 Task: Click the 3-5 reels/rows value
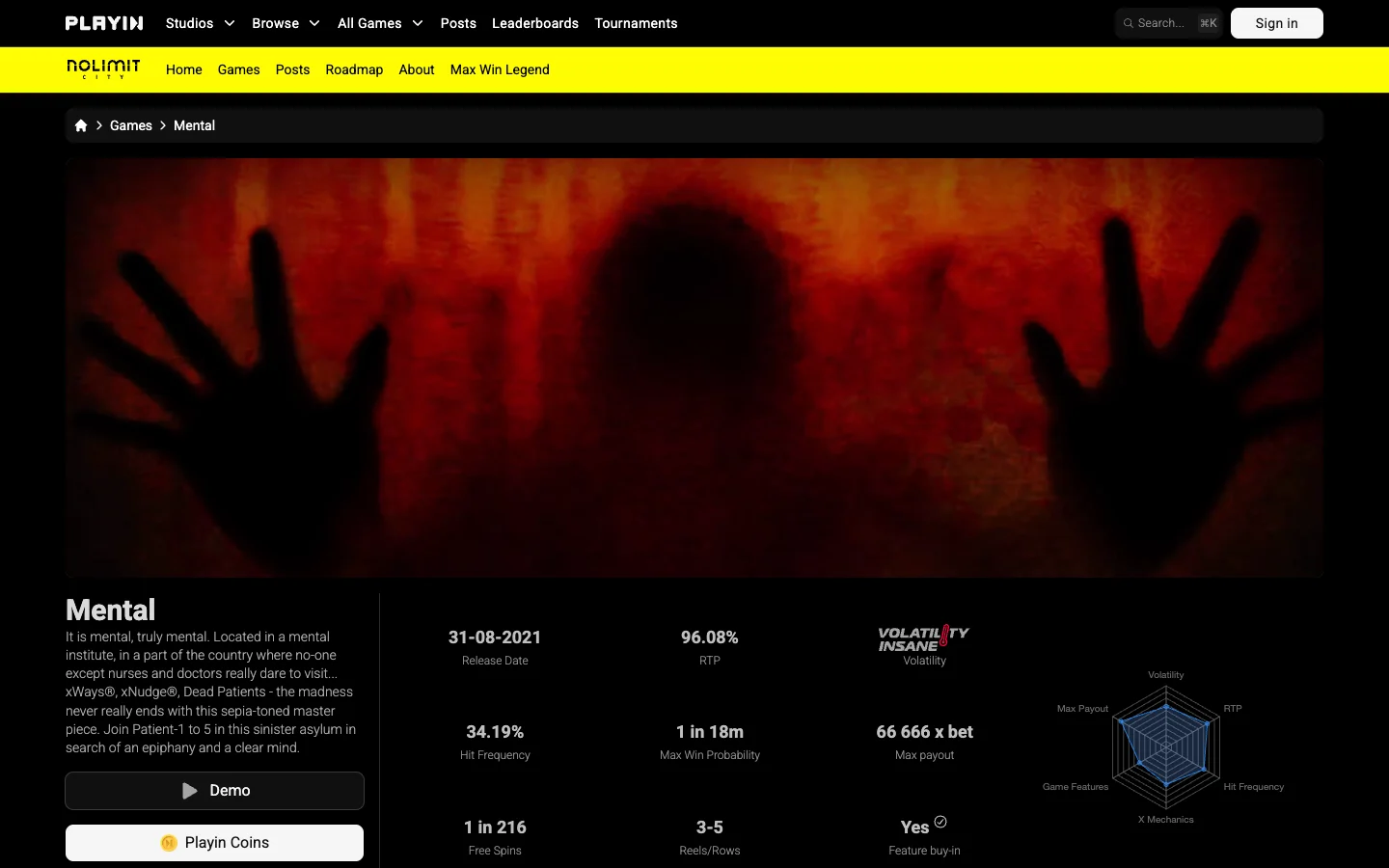point(710,827)
